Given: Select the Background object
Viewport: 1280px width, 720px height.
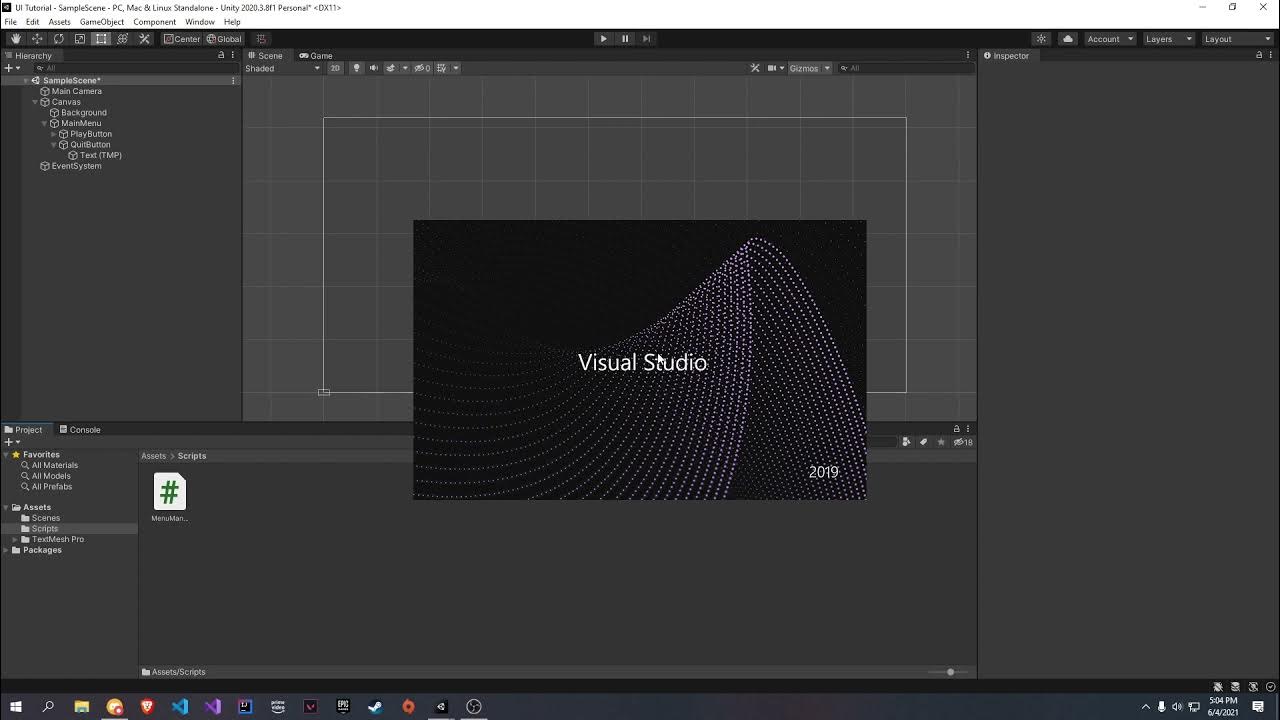Looking at the screenshot, I should pyautogui.click(x=84, y=113).
